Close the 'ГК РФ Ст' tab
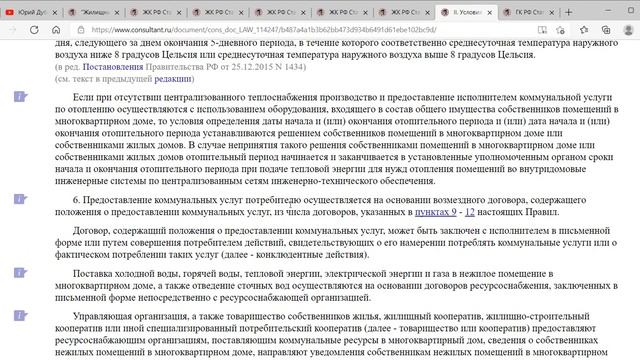 pos(552,13)
